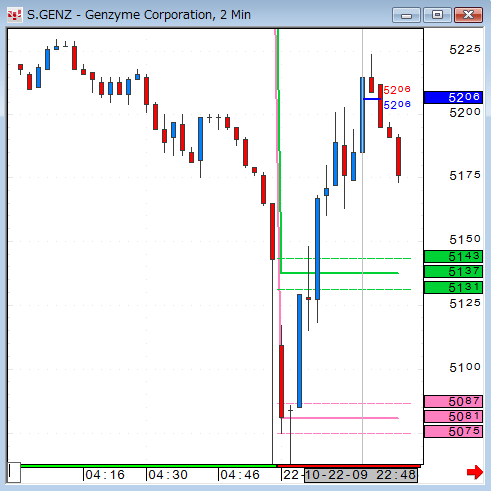Select the blue 5206 current price label
Viewport: 491px width, 491px height.
tap(453, 98)
